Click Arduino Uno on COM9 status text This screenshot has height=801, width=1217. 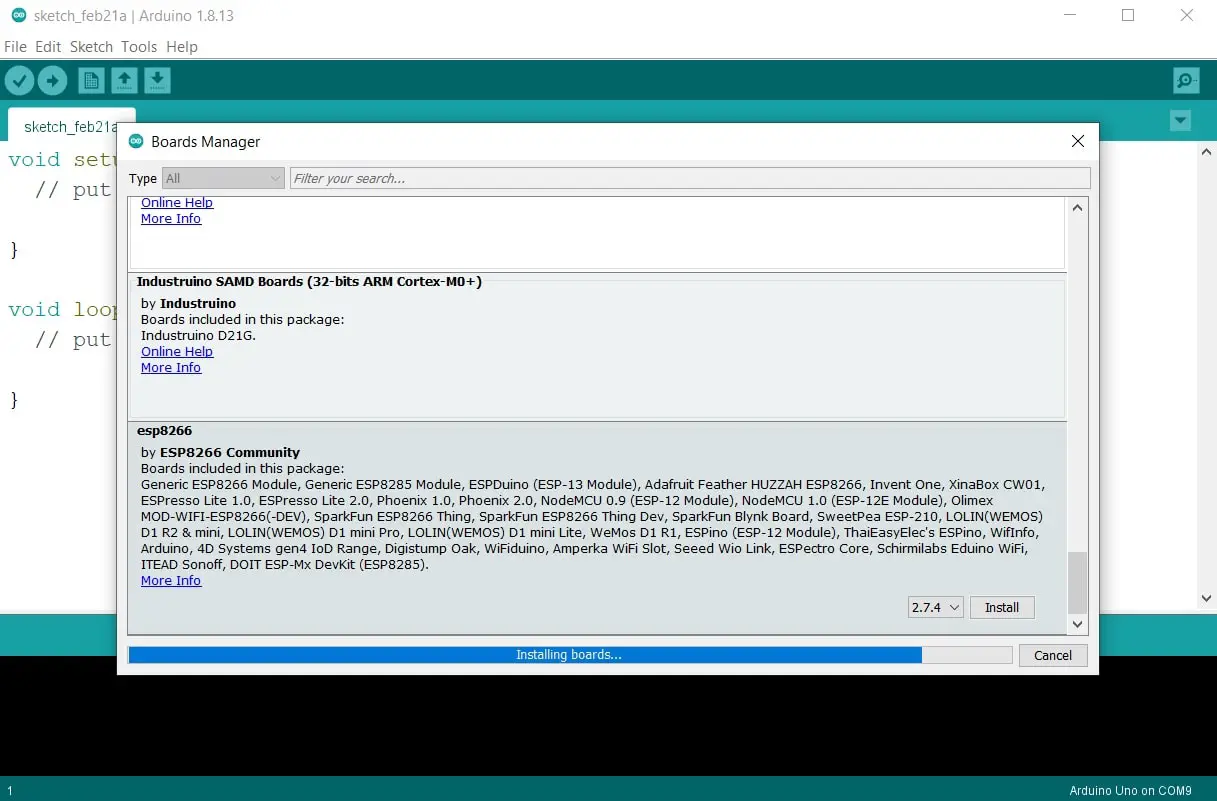tap(1130, 790)
